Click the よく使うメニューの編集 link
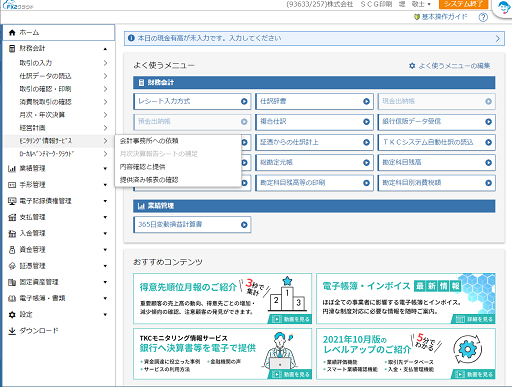This screenshot has width=512, height=387. point(454,66)
